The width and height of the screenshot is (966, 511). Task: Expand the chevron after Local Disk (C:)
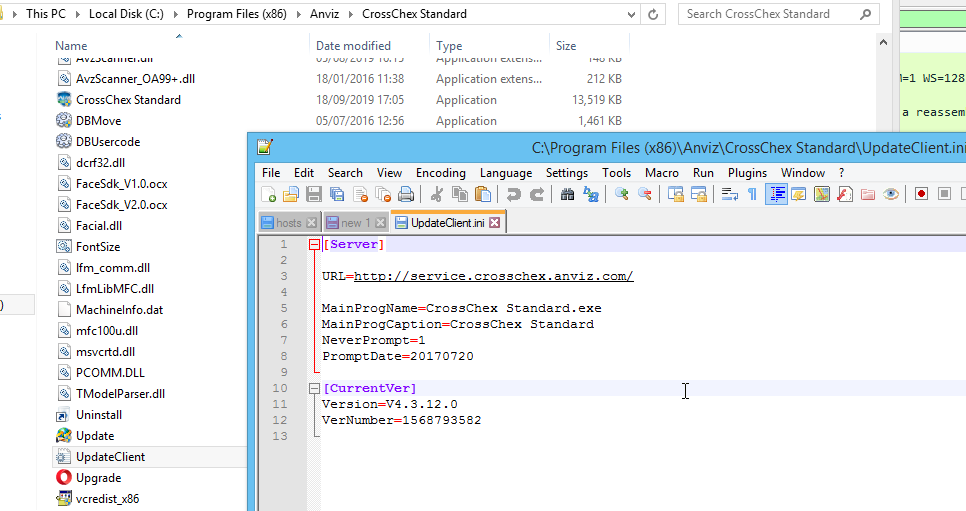click(175, 14)
